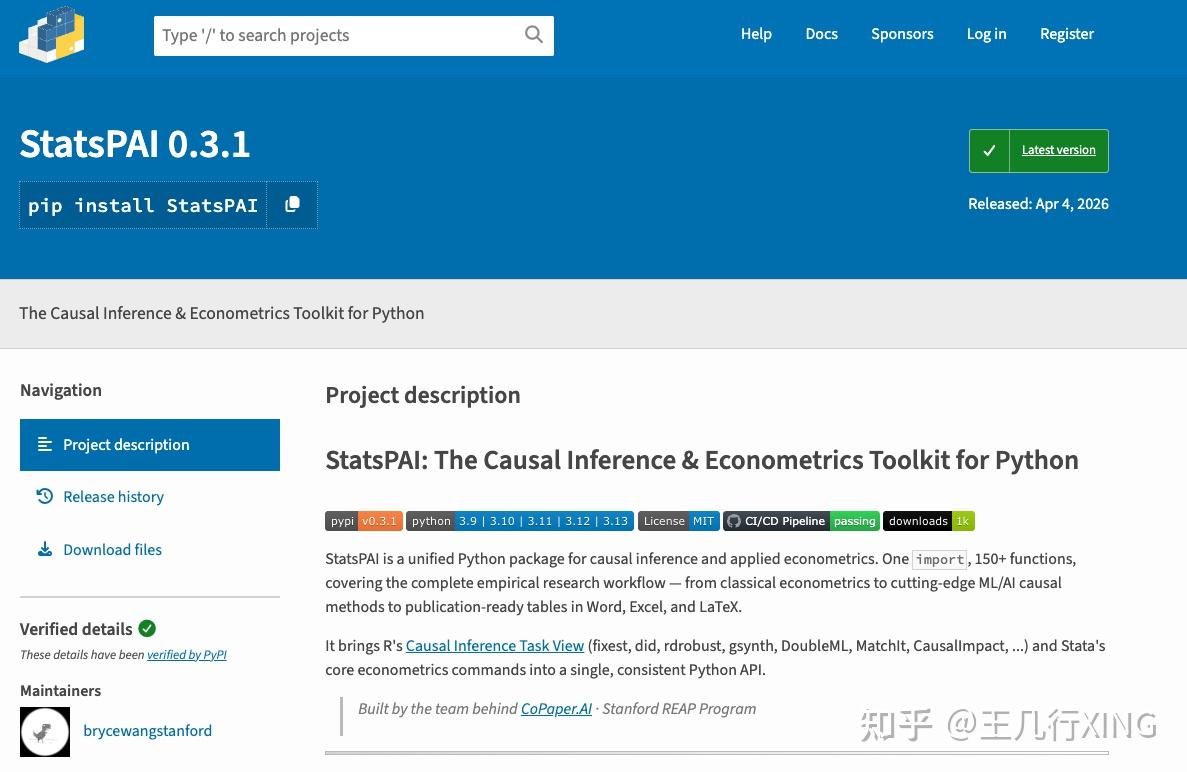Click the pypi v0.3.1 badge
Screen dimensions: 1187x772
[x=363, y=521]
